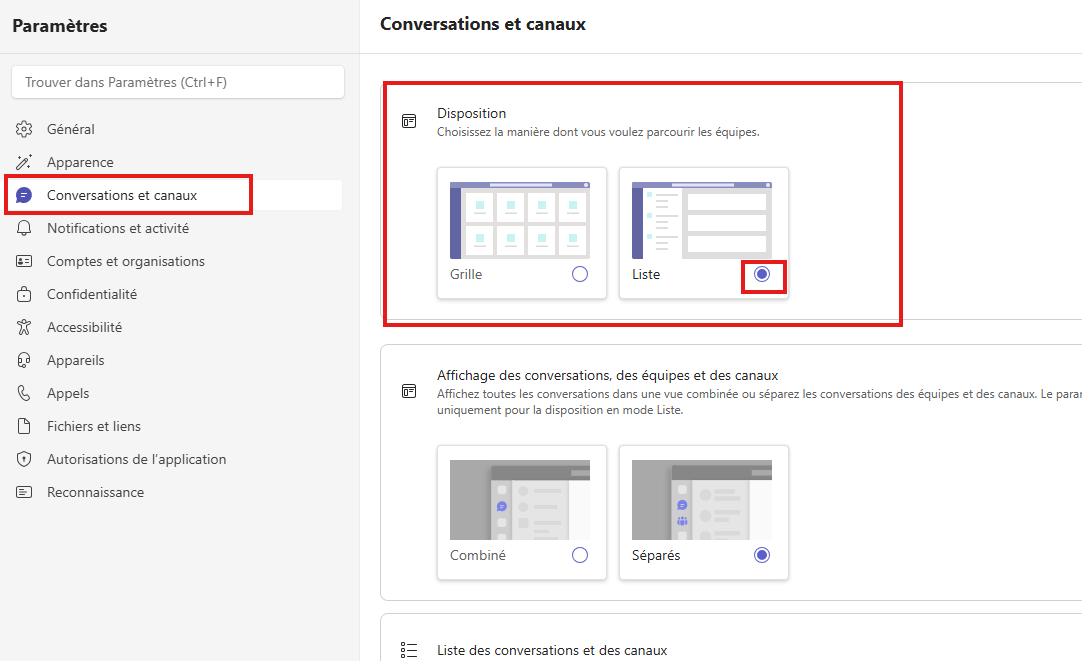The width and height of the screenshot is (1082, 661).
Task: Click the Séparés view preview thumbnail
Action: coord(702,500)
